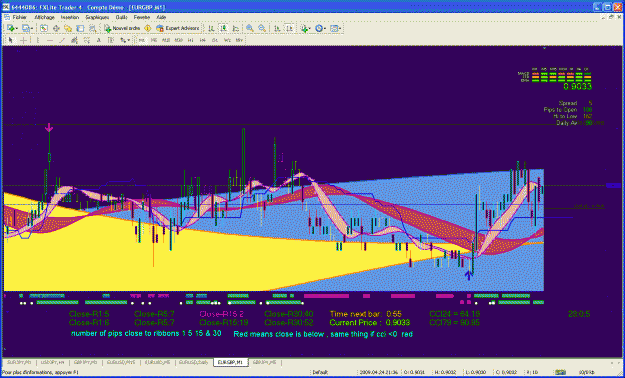The width and height of the screenshot is (625, 378).
Task: Select the Equidistant Channel tool
Action: click(74, 40)
